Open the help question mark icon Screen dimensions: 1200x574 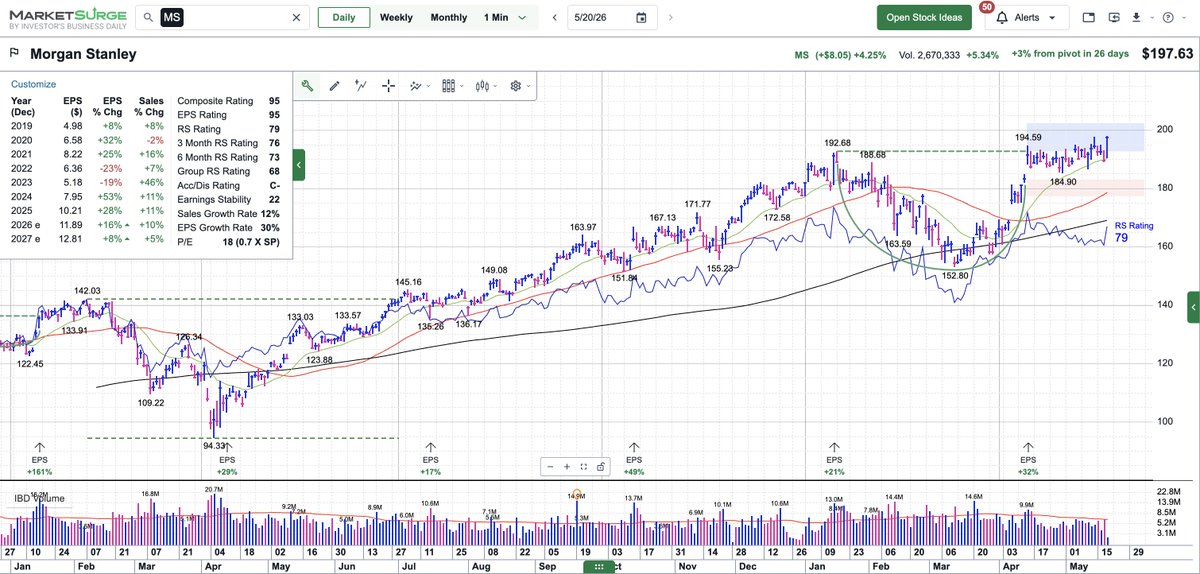pos(1168,18)
